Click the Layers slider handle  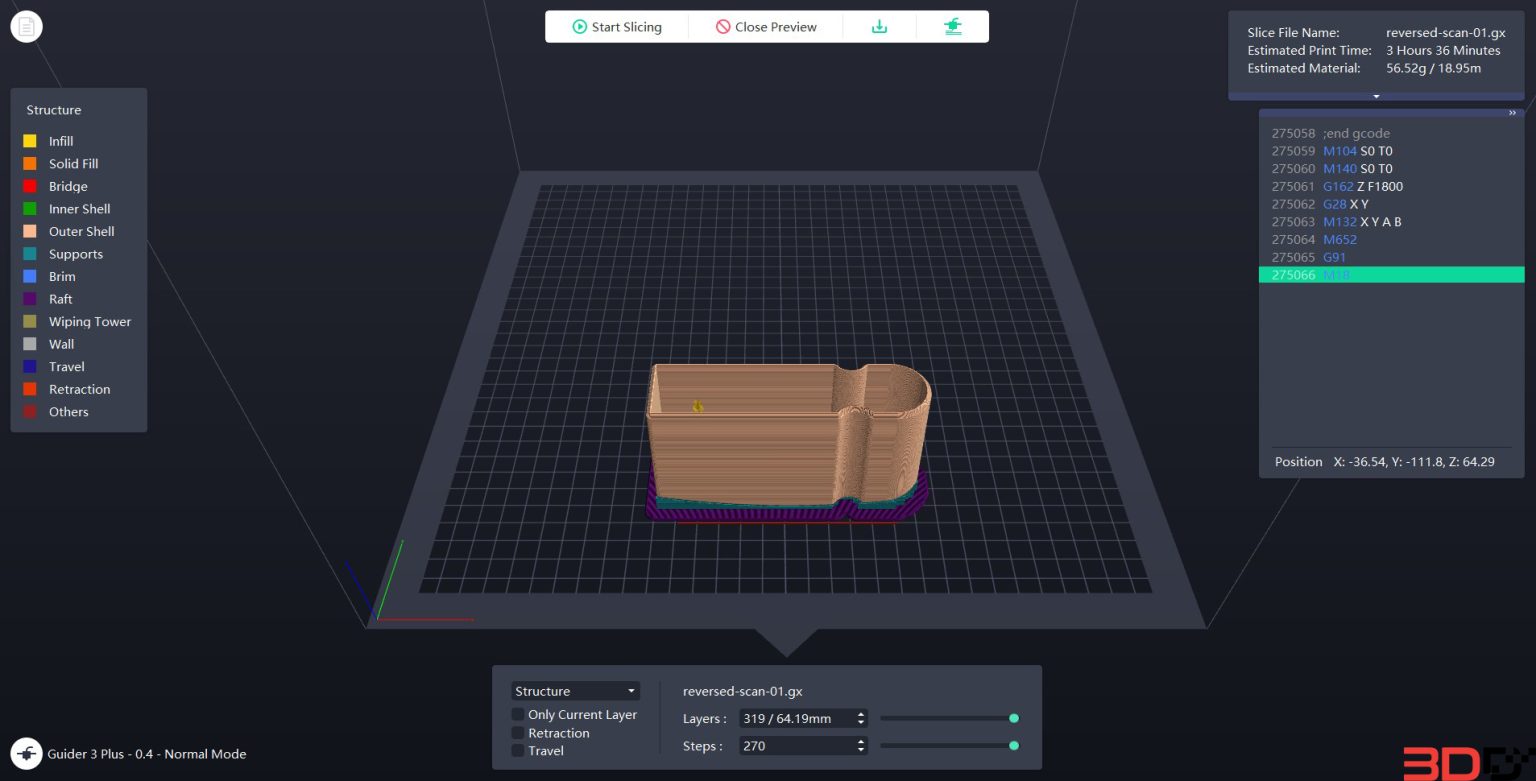(1014, 718)
